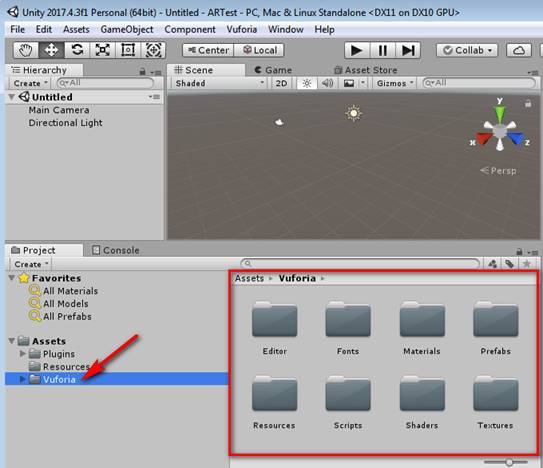Expand the Plugins folder

23,354
